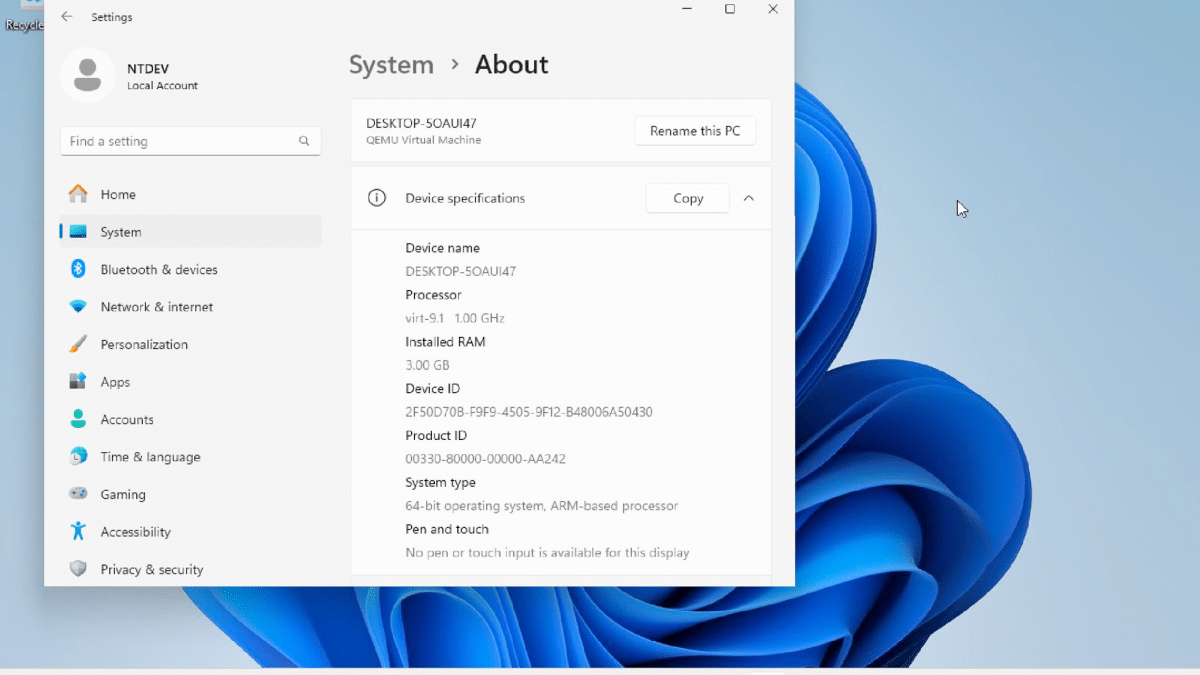
Task: Click the Find a setting search box
Action: [x=180, y=141]
